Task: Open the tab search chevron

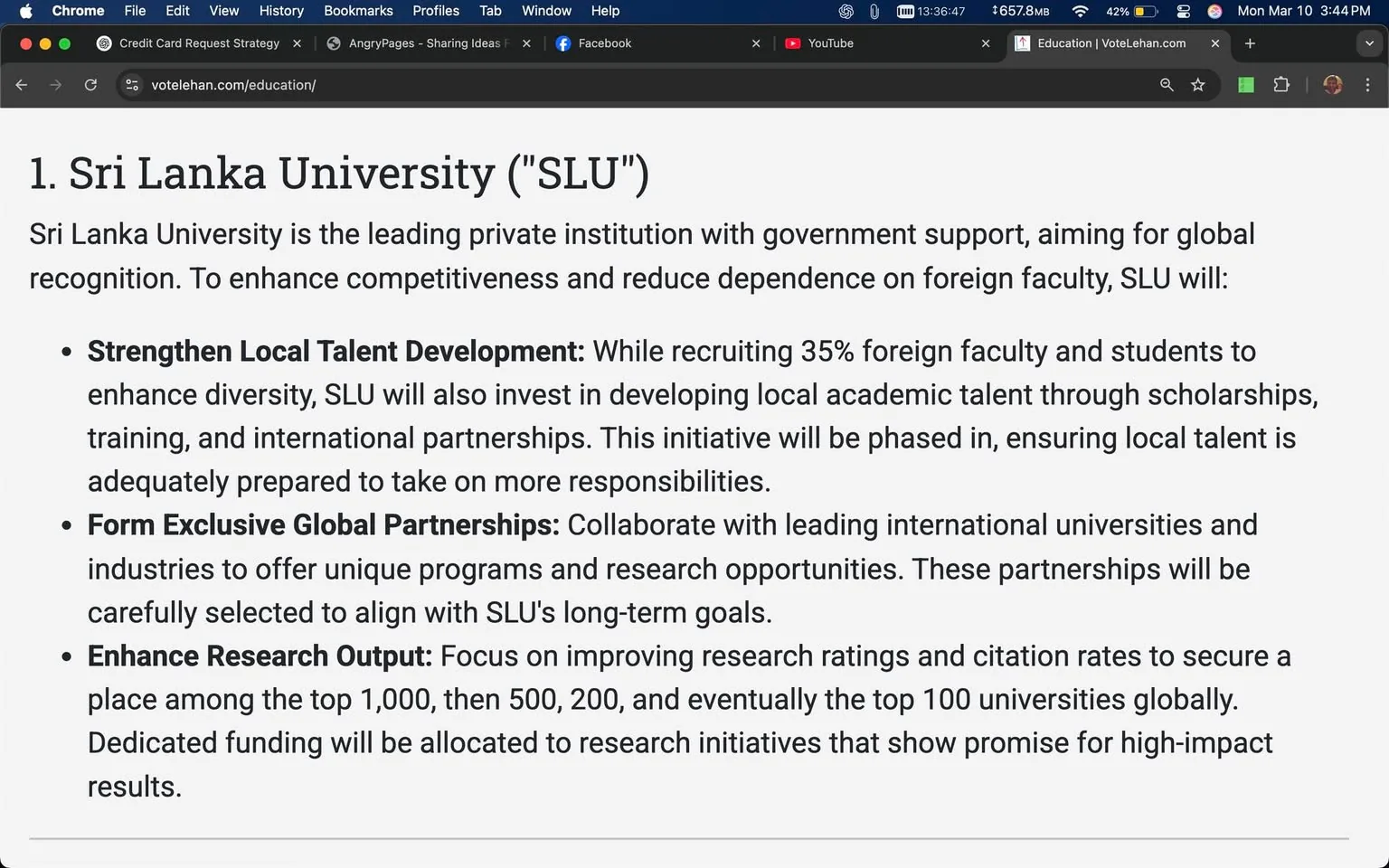Action: [1368, 42]
